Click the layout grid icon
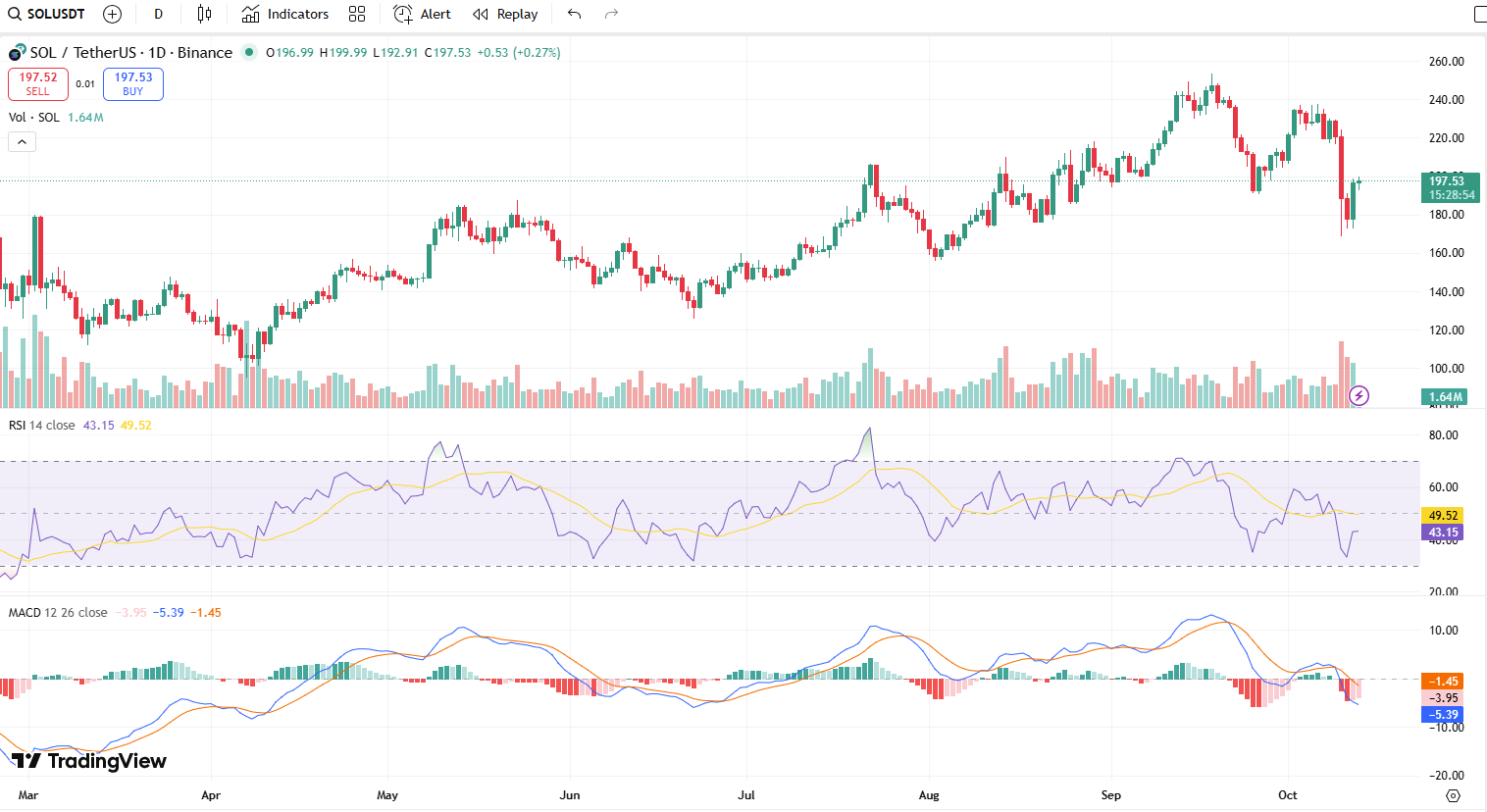The image size is (1487, 812). [356, 14]
